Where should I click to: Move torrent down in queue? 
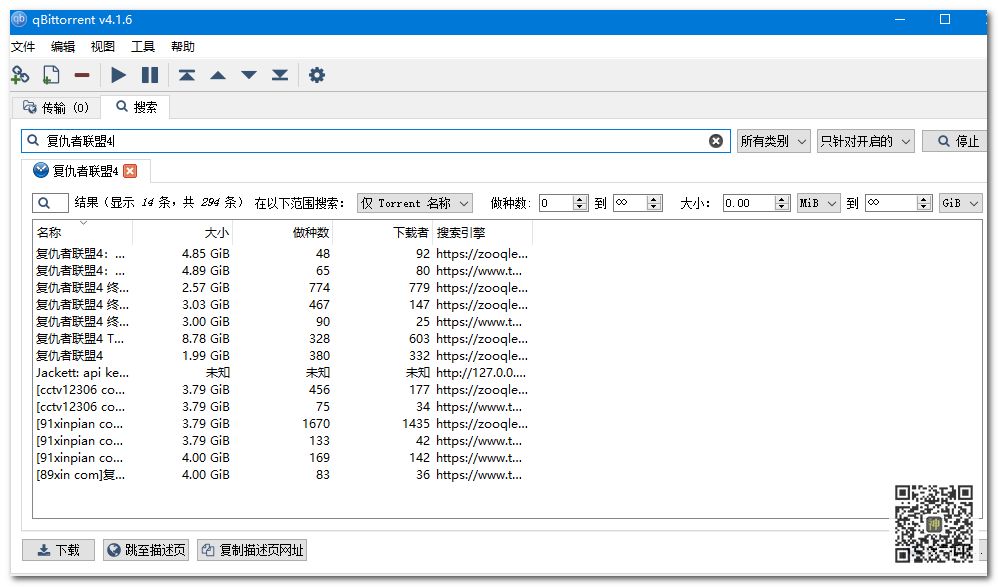[x=249, y=75]
